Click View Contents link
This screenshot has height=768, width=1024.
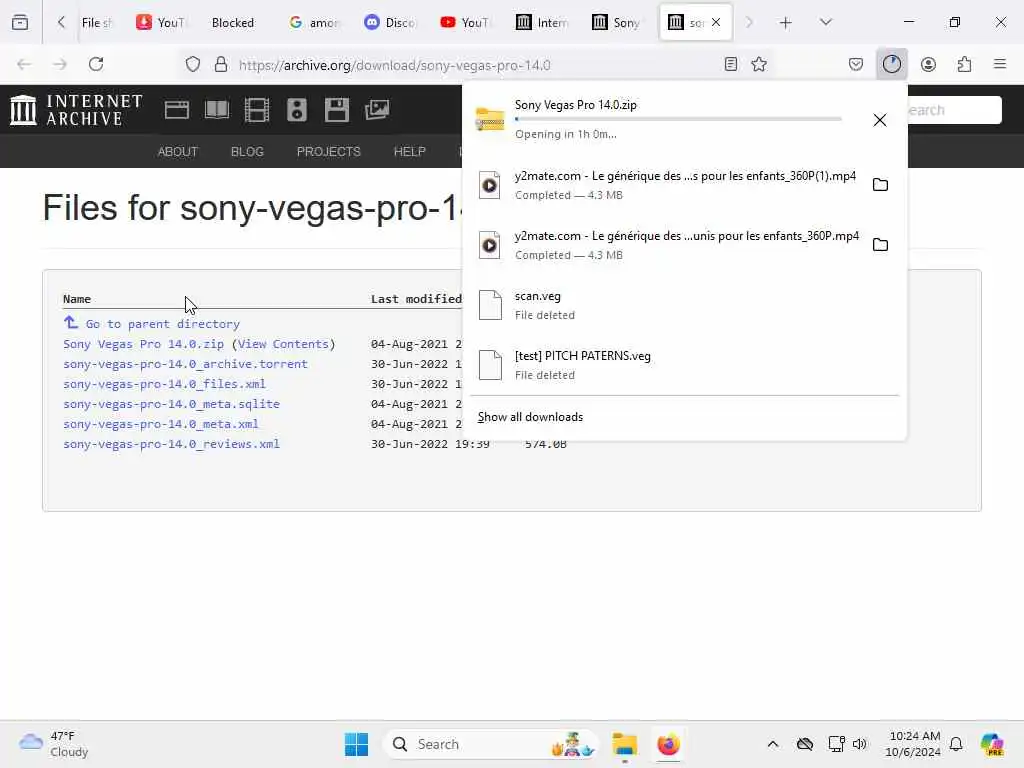[x=283, y=344]
